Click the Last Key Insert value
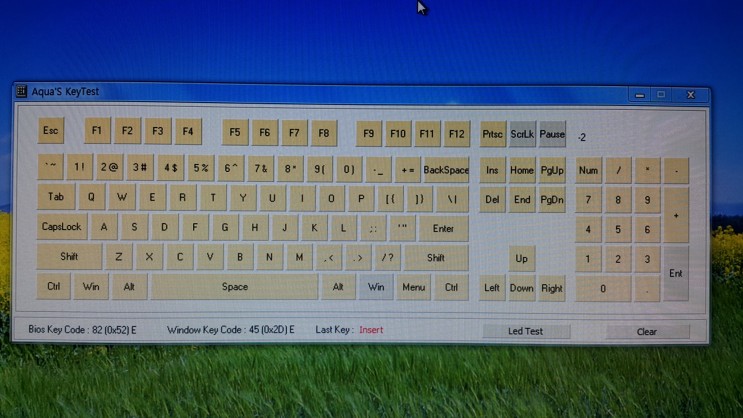This screenshot has width=743, height=418. click(x=371, y=330)
